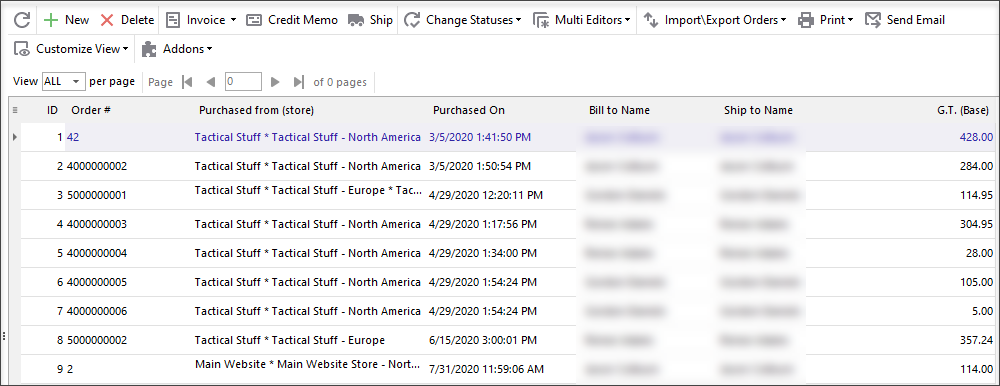Viewport: 1000px width, 386px height.
Task: Expand the Customize View dropdown arrow
Action: (125, 49)
